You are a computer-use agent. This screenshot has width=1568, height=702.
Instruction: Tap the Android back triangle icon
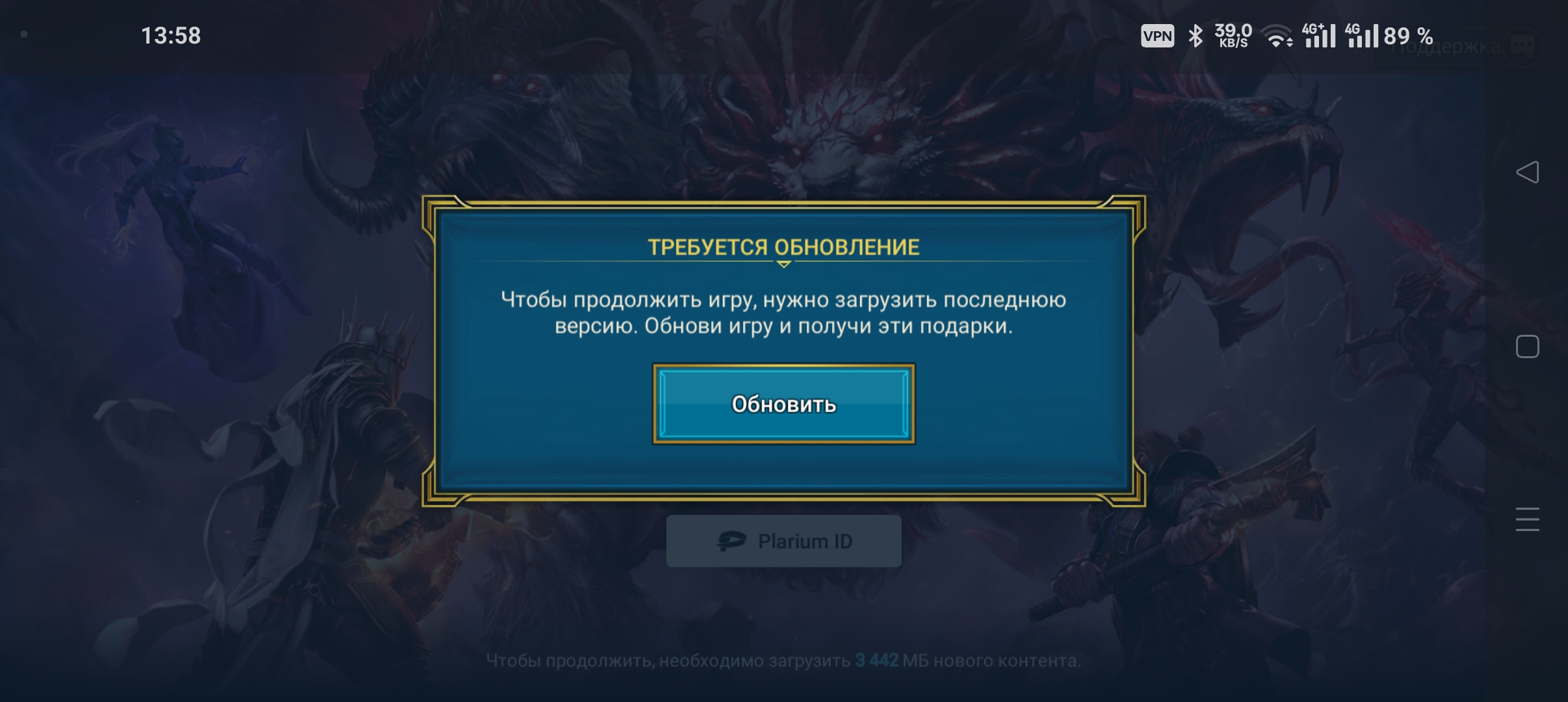pyautogui.click(x=1528, y=172)
